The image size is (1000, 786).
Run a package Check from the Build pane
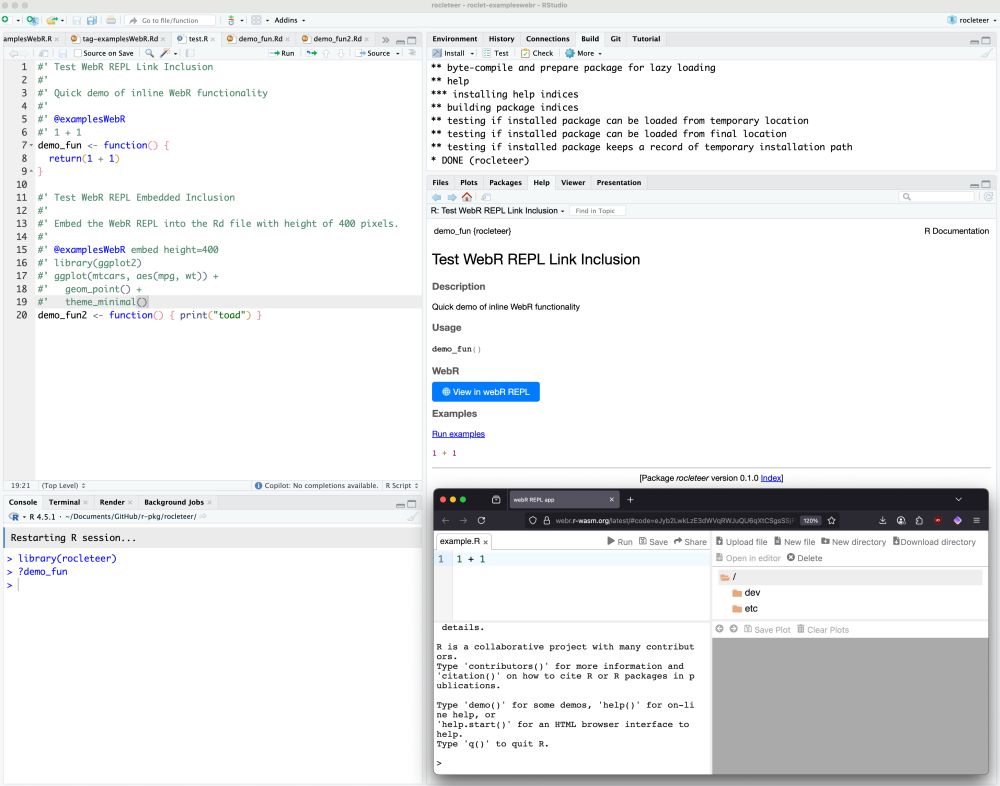[532, 53]
